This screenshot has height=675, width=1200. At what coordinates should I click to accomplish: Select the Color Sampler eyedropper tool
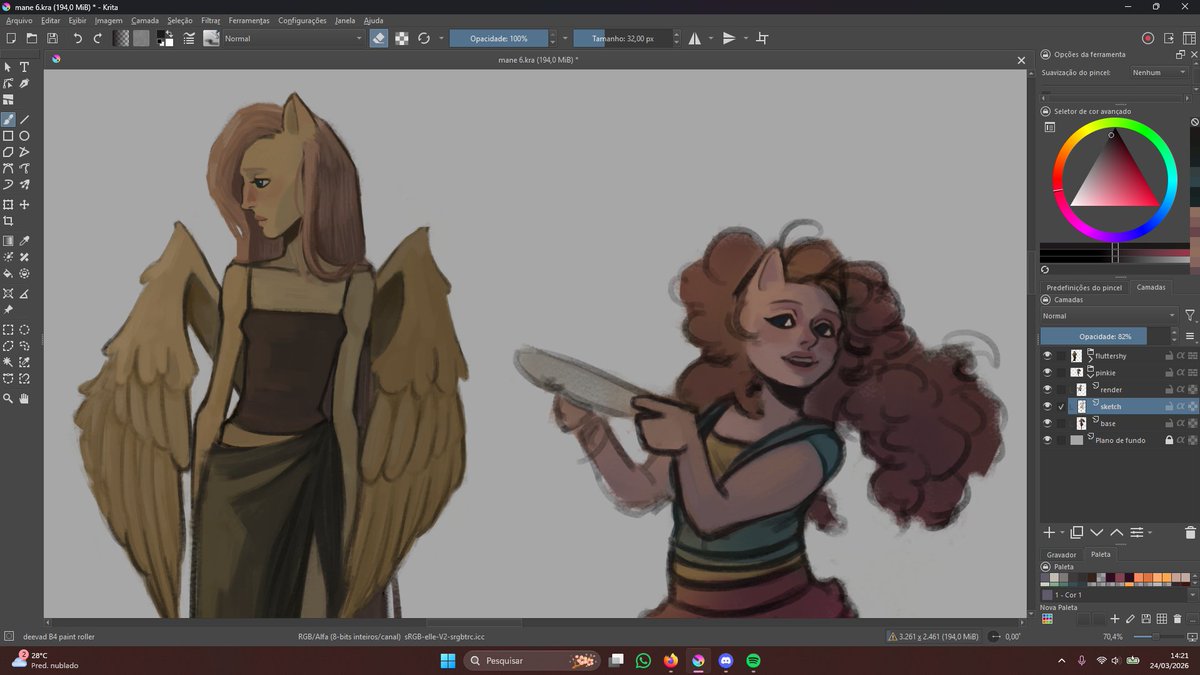coord(25,241)
